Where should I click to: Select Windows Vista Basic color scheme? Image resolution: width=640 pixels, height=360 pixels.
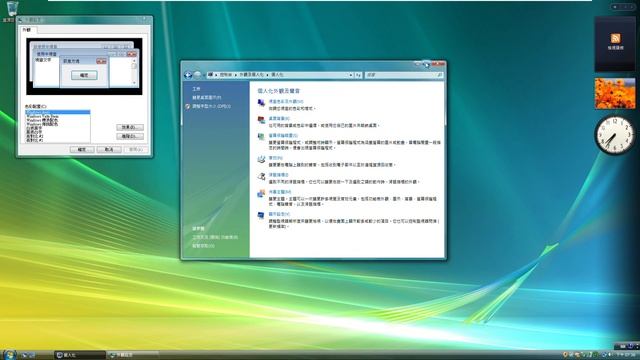point(58,116)
